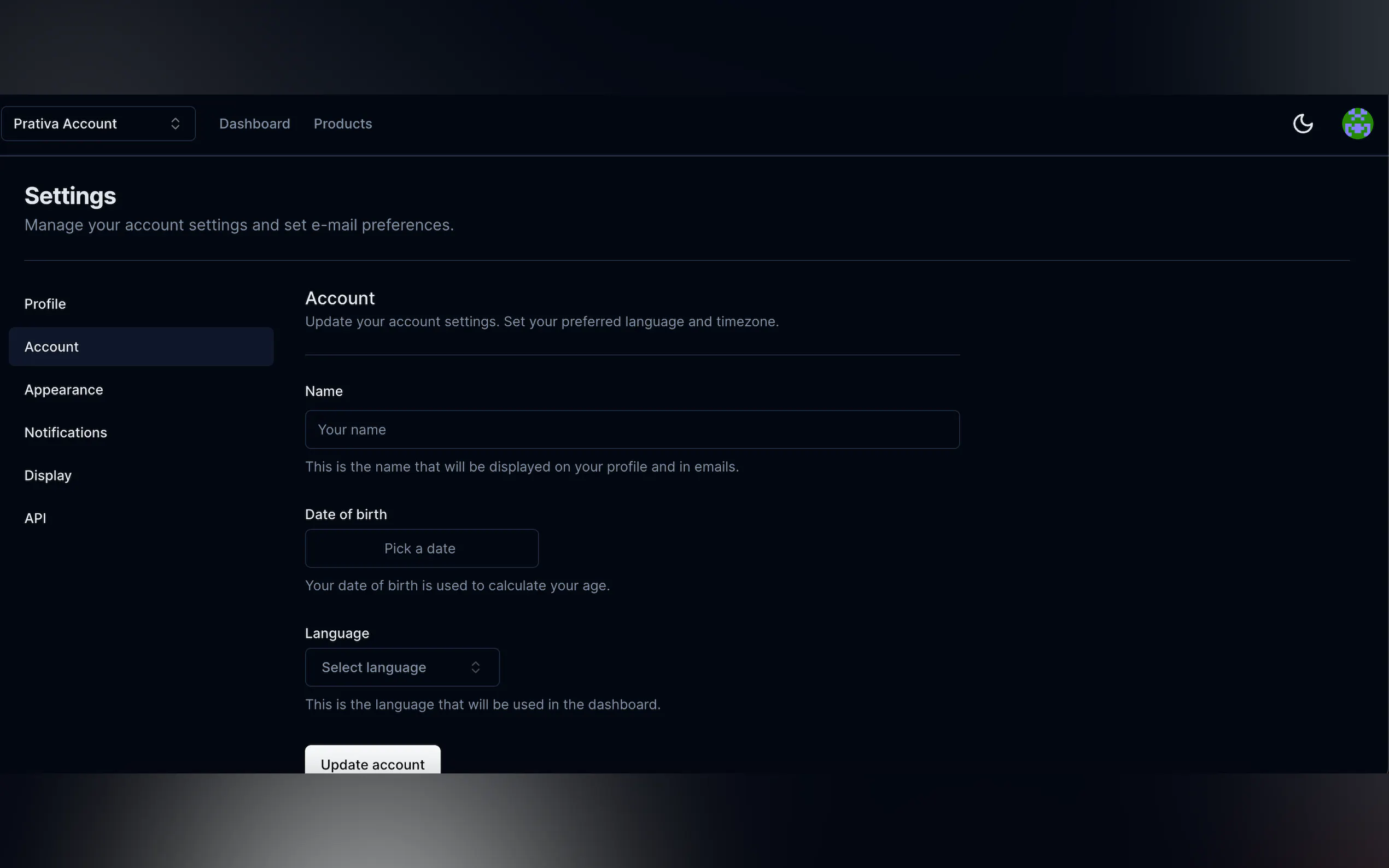Click the chevron icon in the language selector

475,667
